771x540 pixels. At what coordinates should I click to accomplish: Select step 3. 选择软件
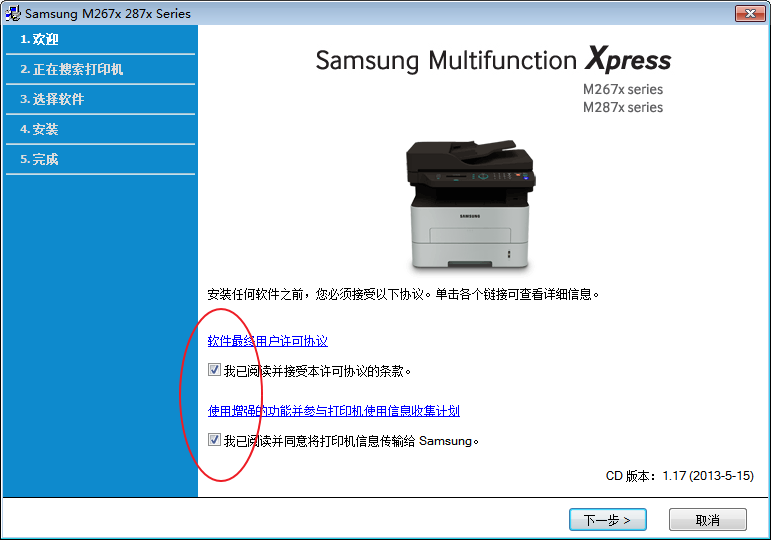click(52, 99)
